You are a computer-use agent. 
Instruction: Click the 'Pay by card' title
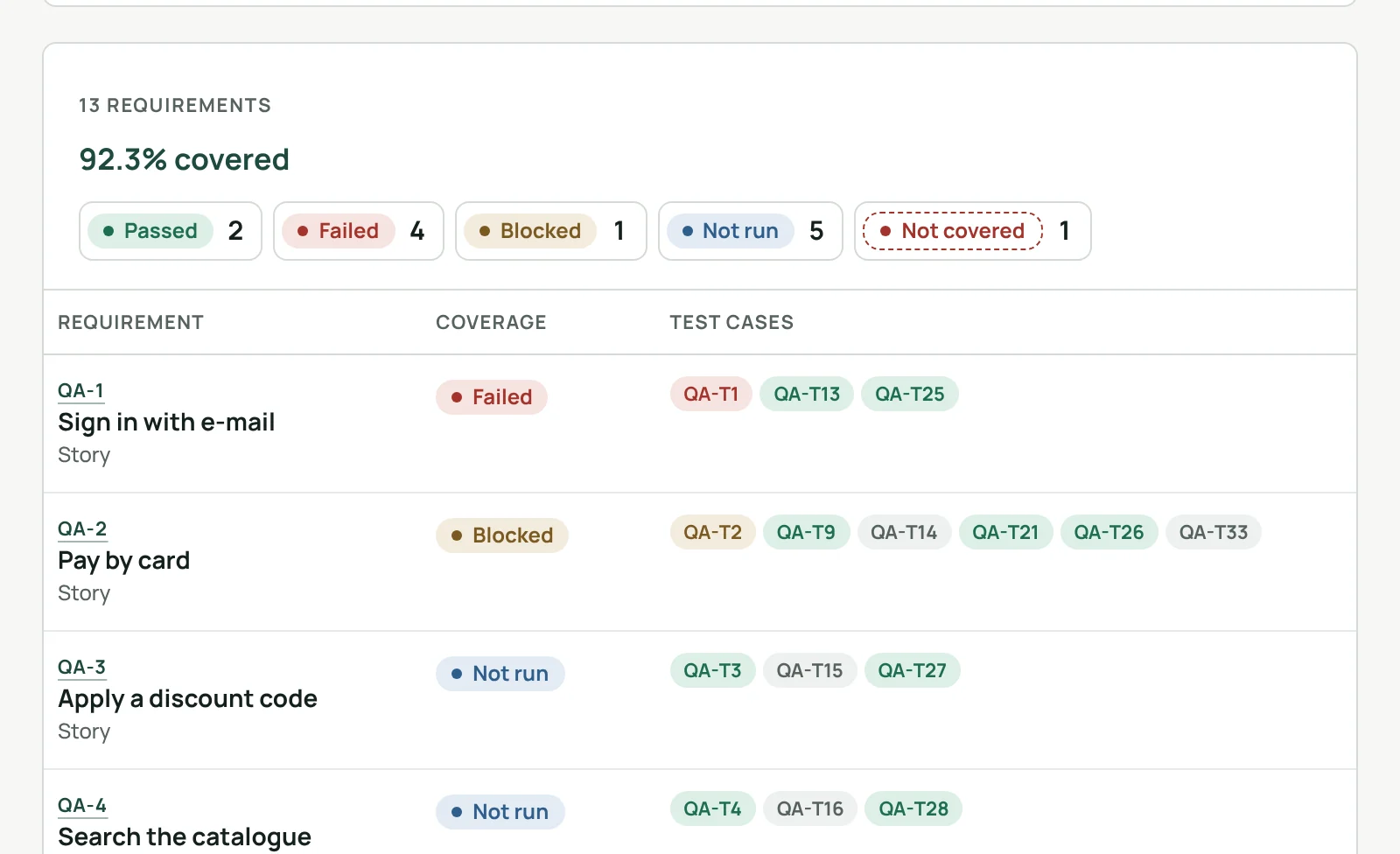(x=123, y=561)
